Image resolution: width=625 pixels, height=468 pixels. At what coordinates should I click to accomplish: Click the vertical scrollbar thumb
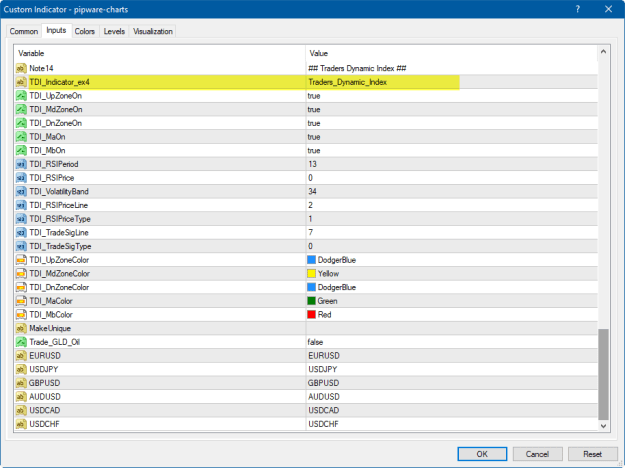pyautogui.click(x=603, y=374)
